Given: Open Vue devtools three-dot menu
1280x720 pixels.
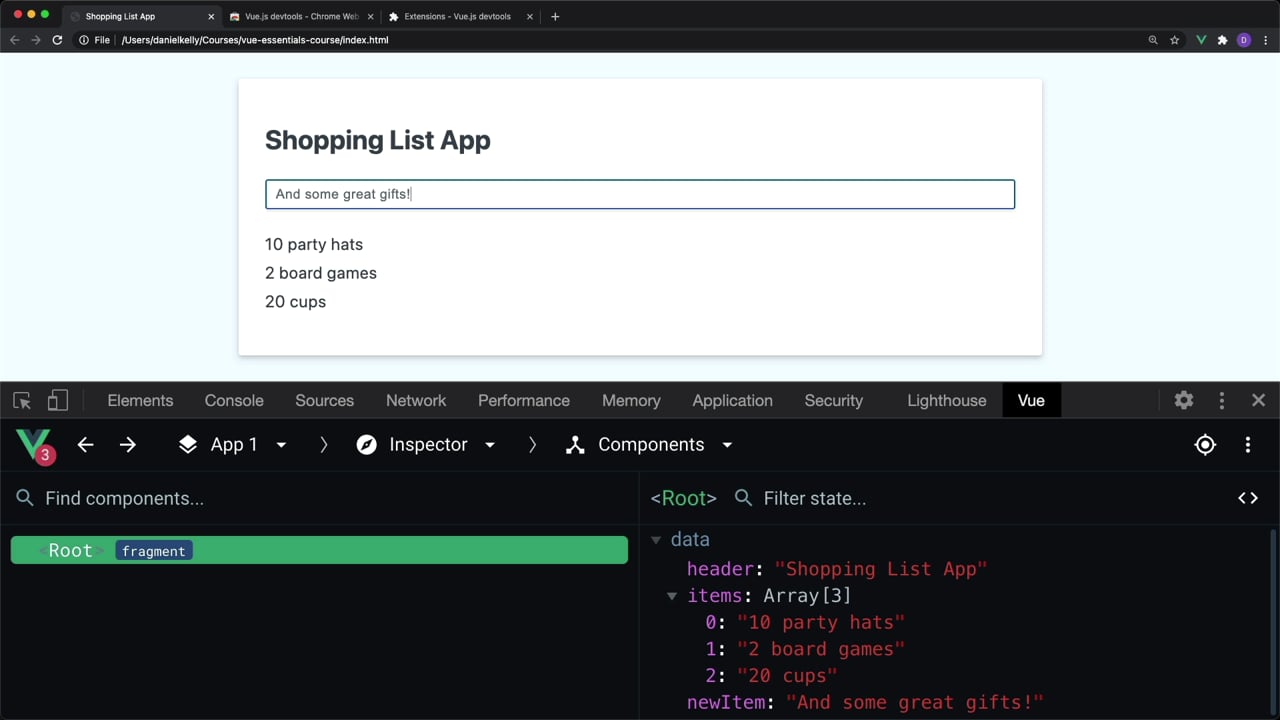Looking at the screenshot, I should pyautogui.click(x=1247, y=445).
